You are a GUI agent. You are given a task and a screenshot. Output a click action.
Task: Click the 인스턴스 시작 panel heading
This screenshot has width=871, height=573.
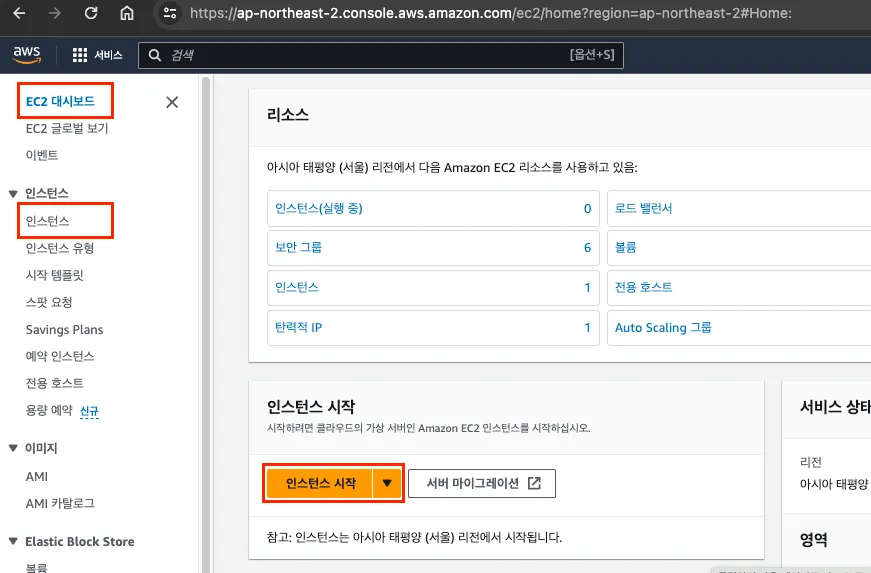point(311,406)
